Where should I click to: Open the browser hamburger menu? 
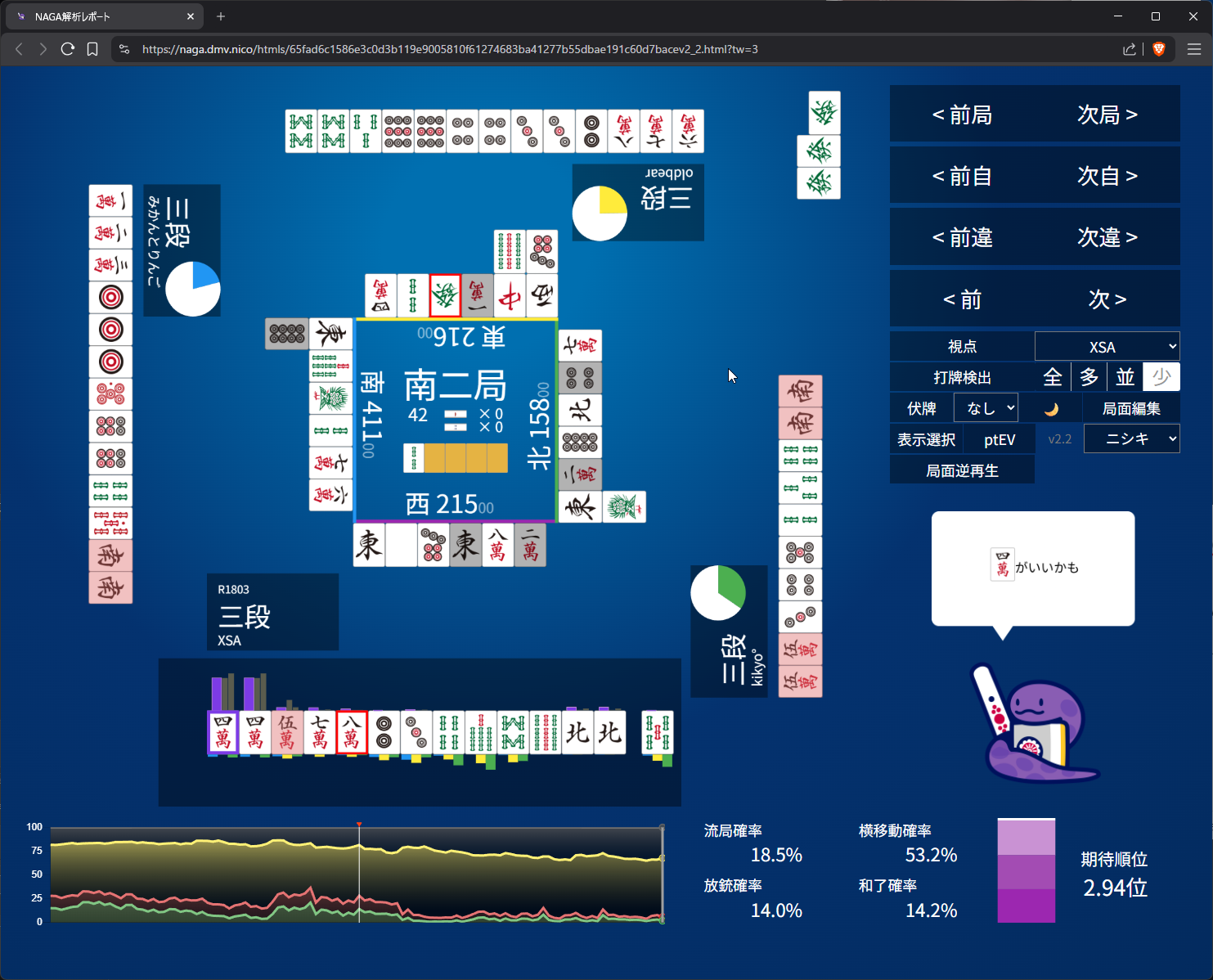click(x=1193, y=49)
